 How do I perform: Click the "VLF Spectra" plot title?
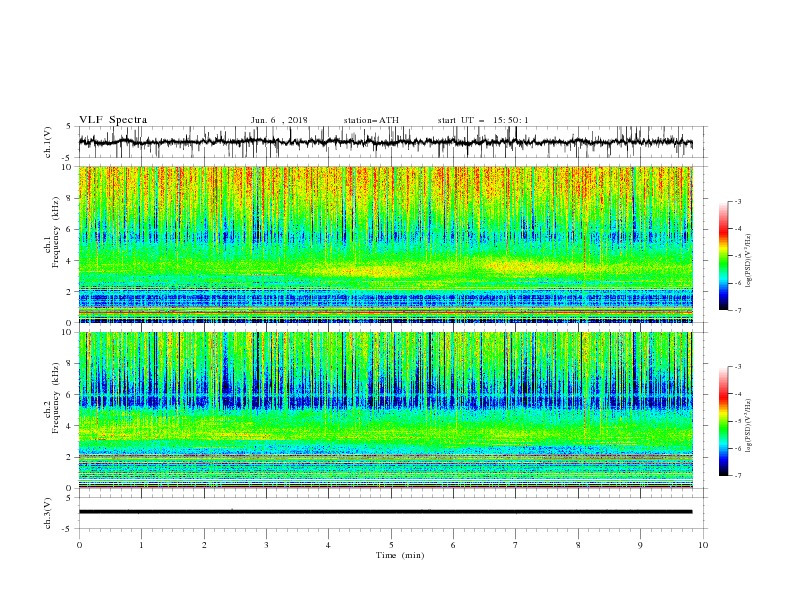pos(113,120)
